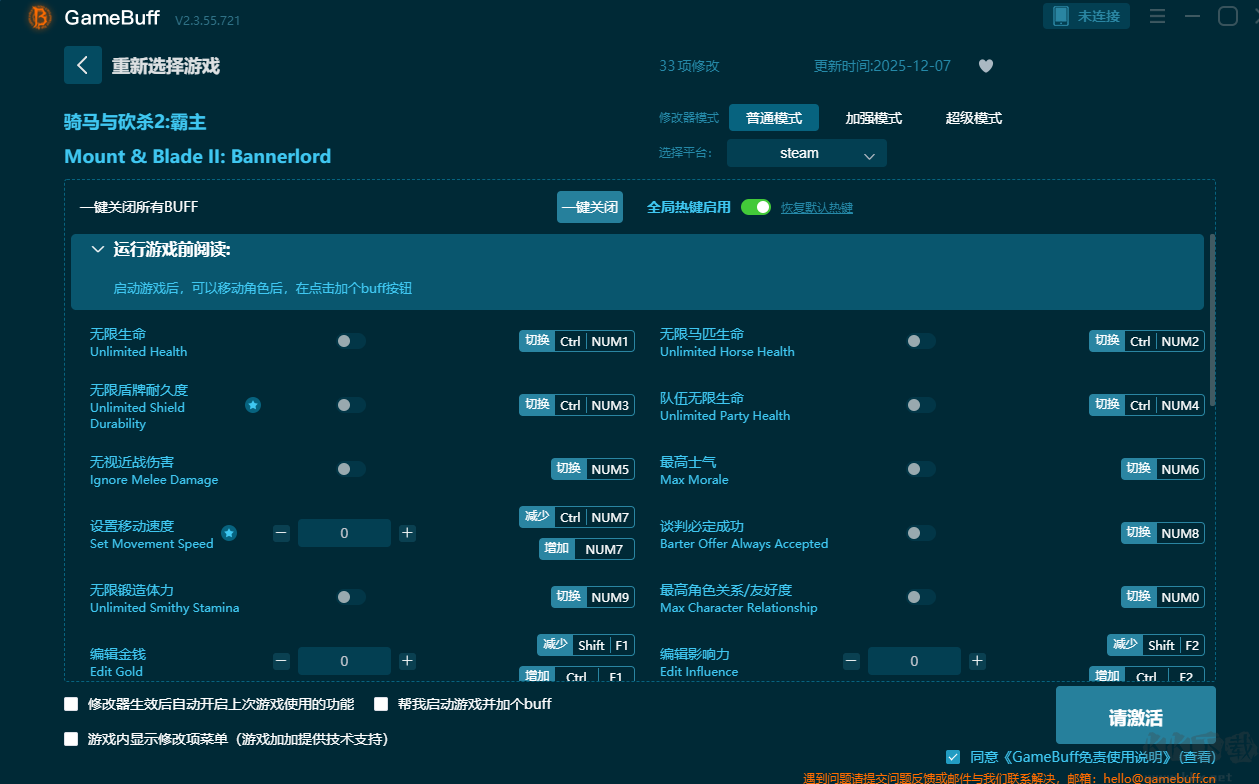Check auto-enable last used functions checkbox
The height and width of the screenshot is (784, 1259).
71,704
